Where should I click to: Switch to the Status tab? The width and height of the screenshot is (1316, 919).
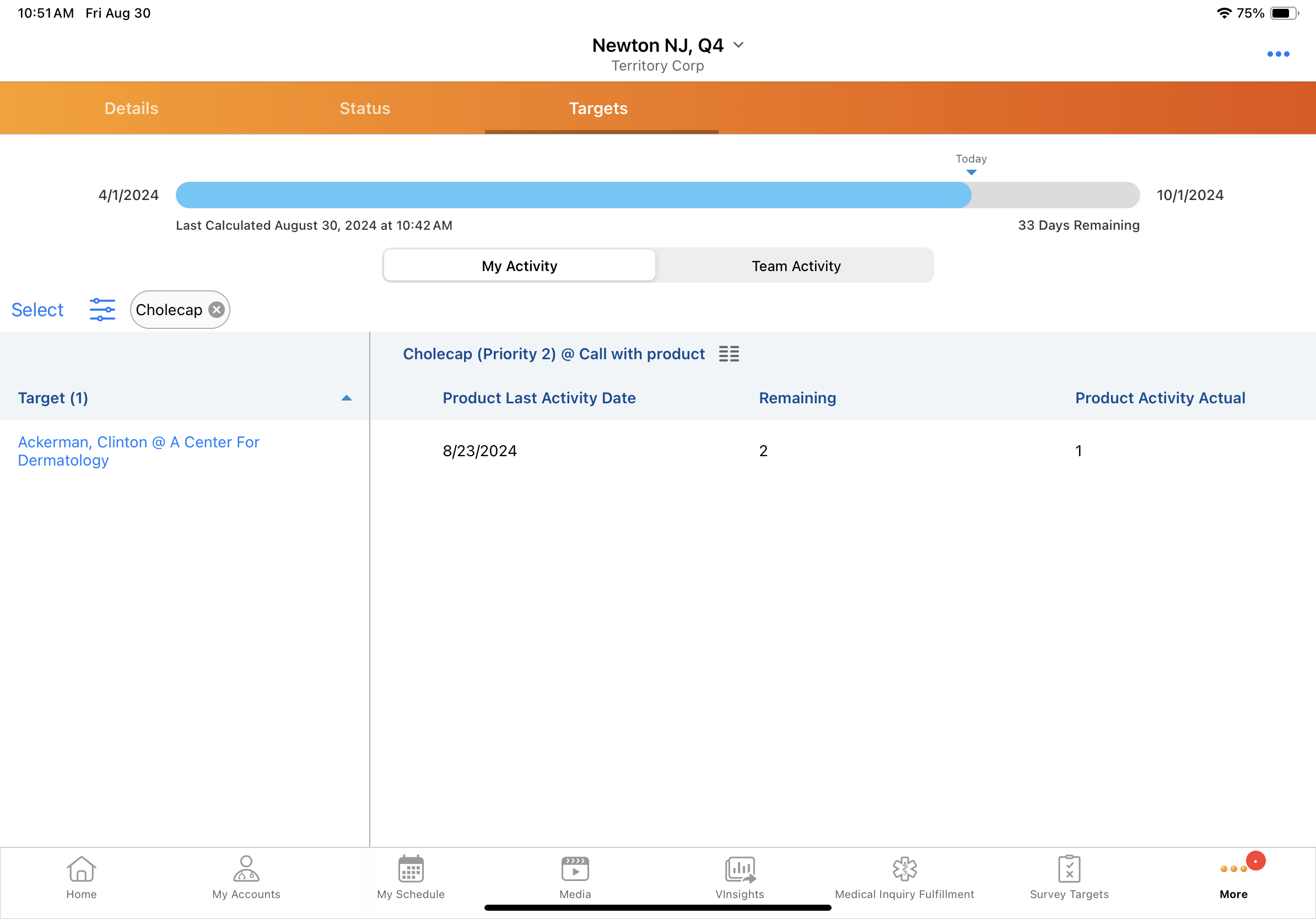[364, 109]
